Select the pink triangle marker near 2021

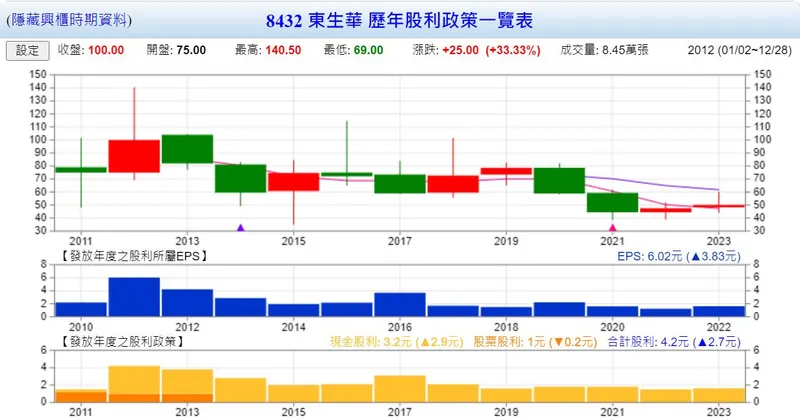tap(613, 228)
